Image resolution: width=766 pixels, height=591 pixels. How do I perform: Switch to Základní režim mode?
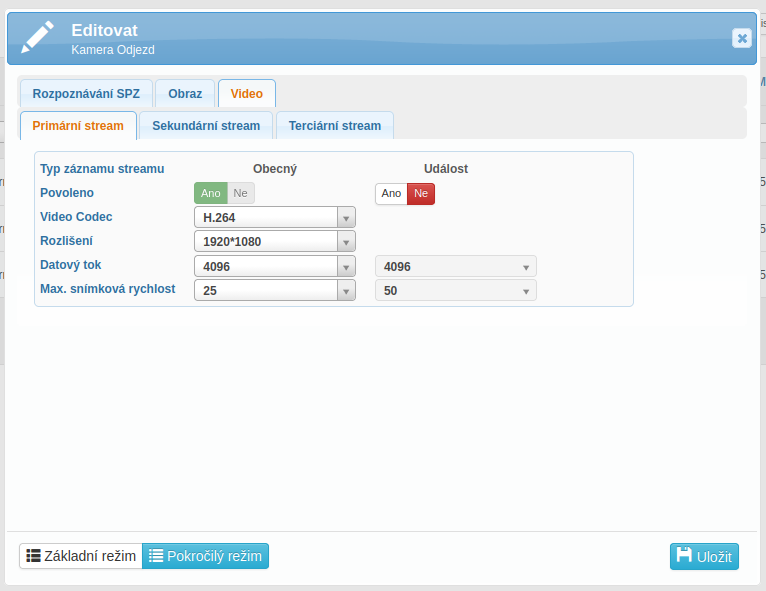tap(80, 556)
